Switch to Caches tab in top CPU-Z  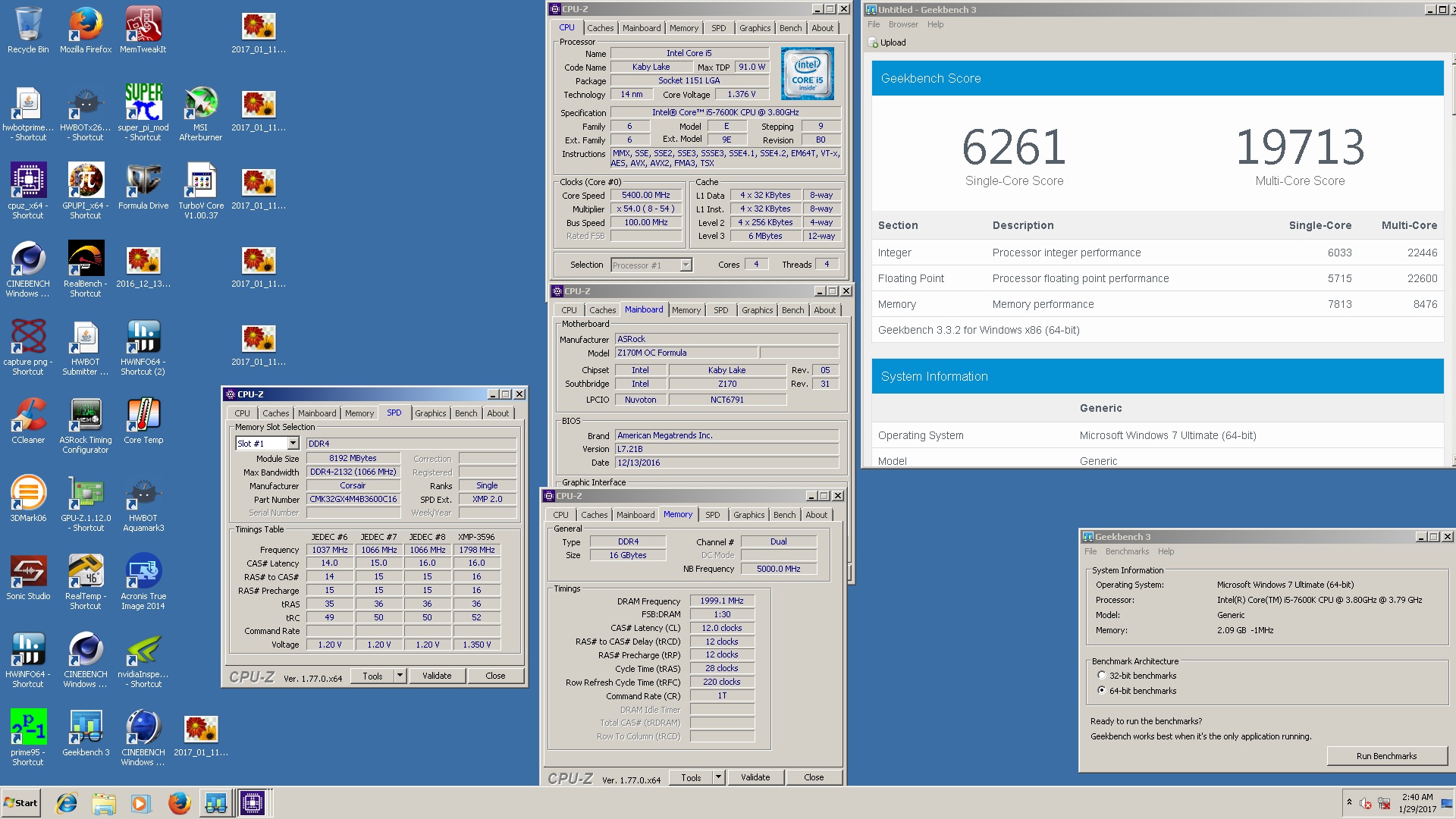600,28
